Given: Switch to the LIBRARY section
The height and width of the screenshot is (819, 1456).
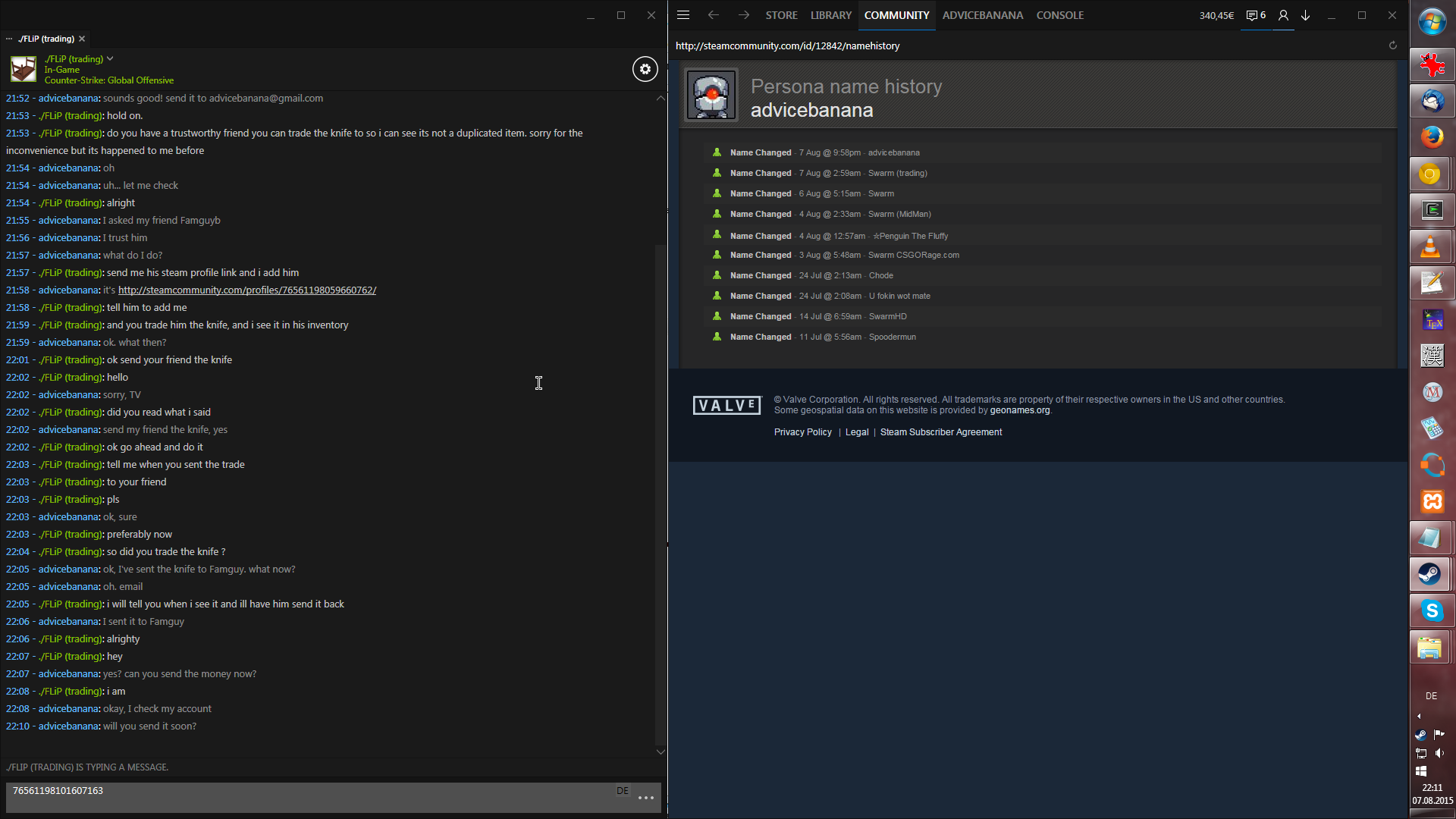Looking at the screenshot, I should pos(830,15).
